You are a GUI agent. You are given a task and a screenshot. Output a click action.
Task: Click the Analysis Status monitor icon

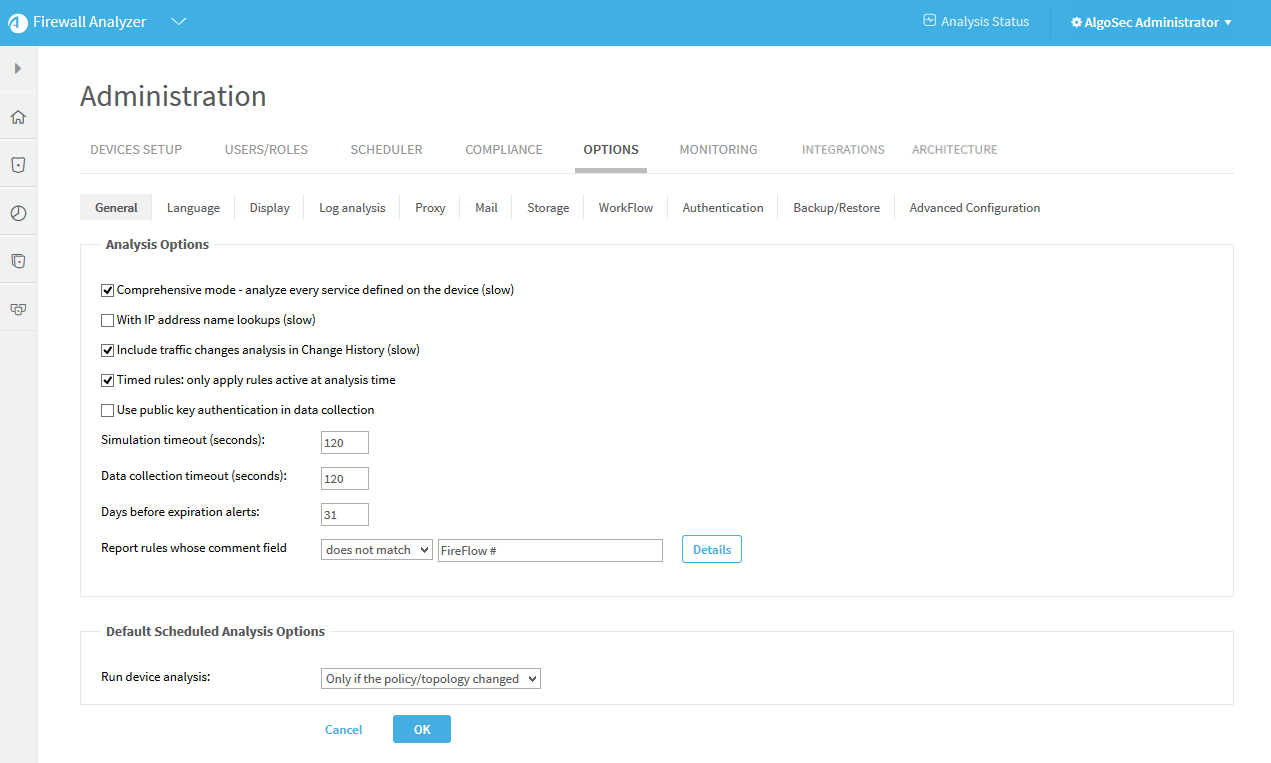coord(929,21)
